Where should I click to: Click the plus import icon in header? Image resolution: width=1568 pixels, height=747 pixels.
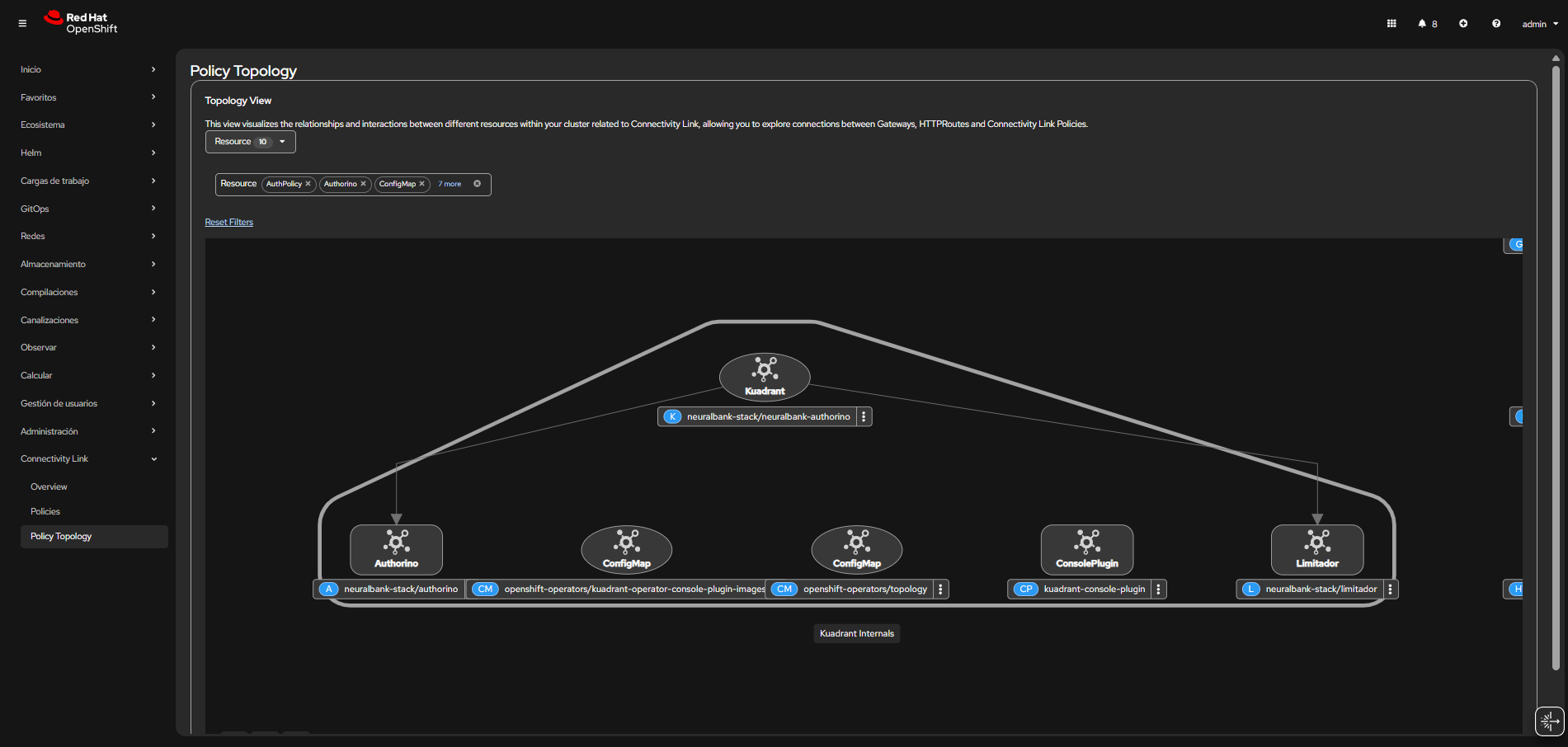coord(1463,24)
